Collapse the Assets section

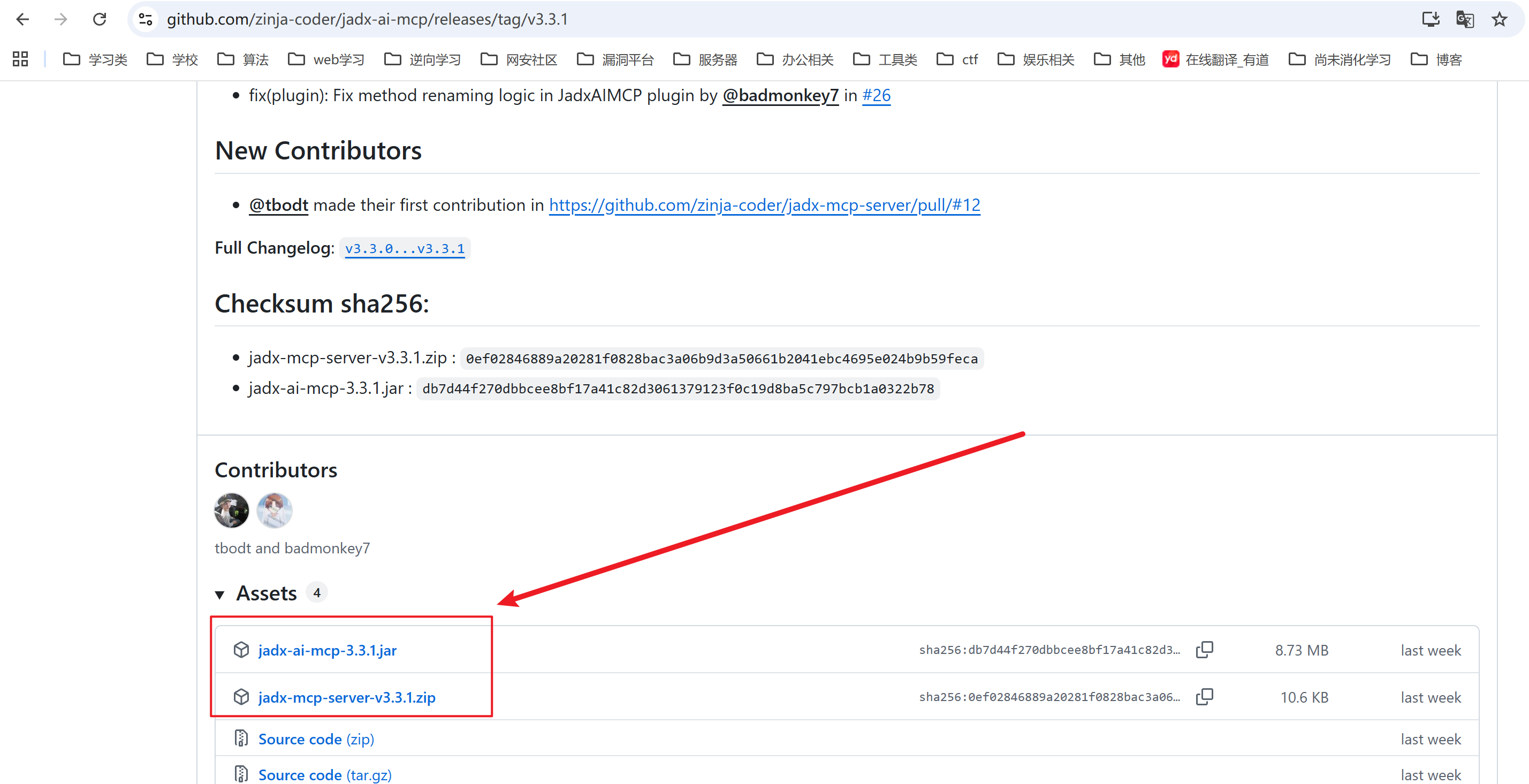tap(220, 594)
